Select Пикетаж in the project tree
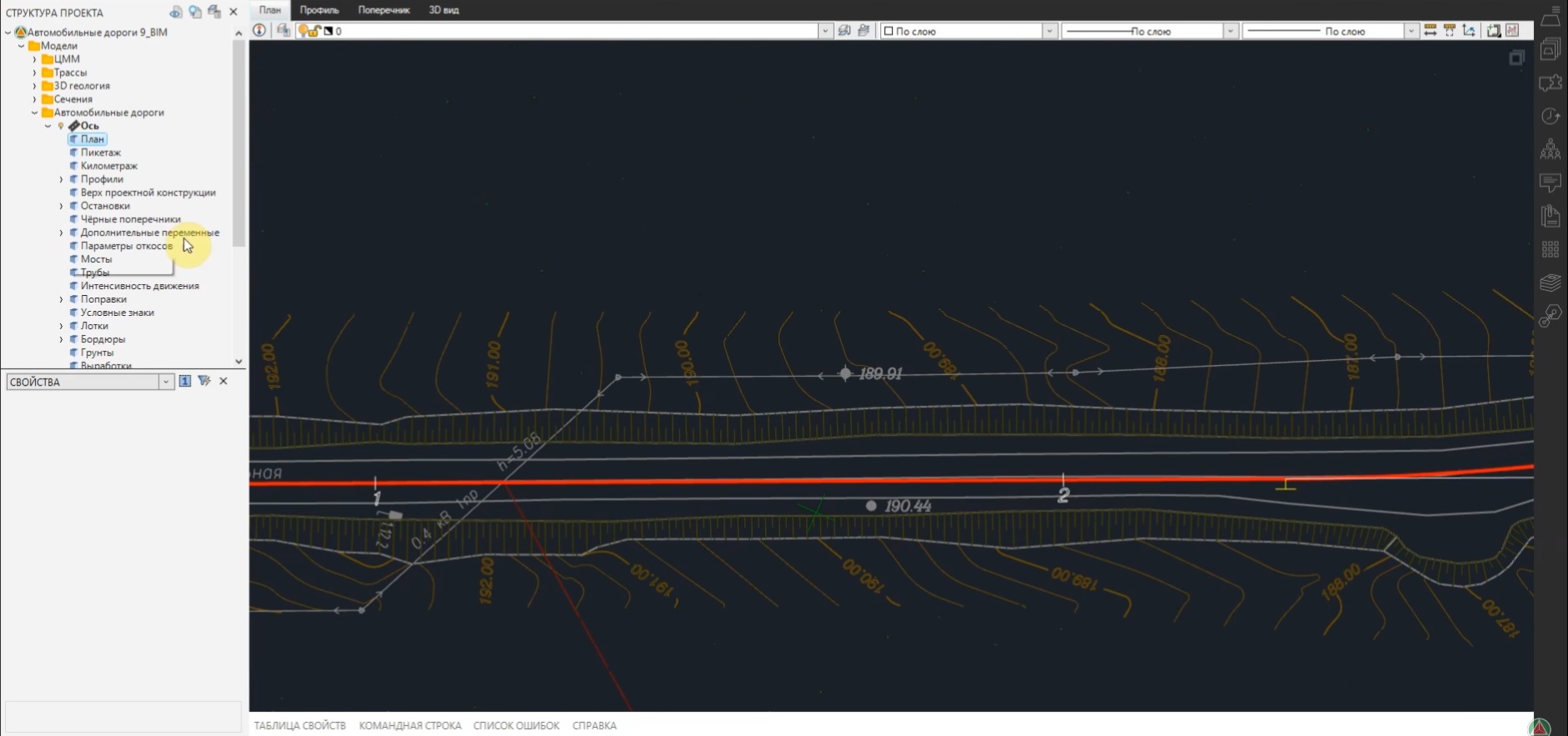 click(100, 153)
